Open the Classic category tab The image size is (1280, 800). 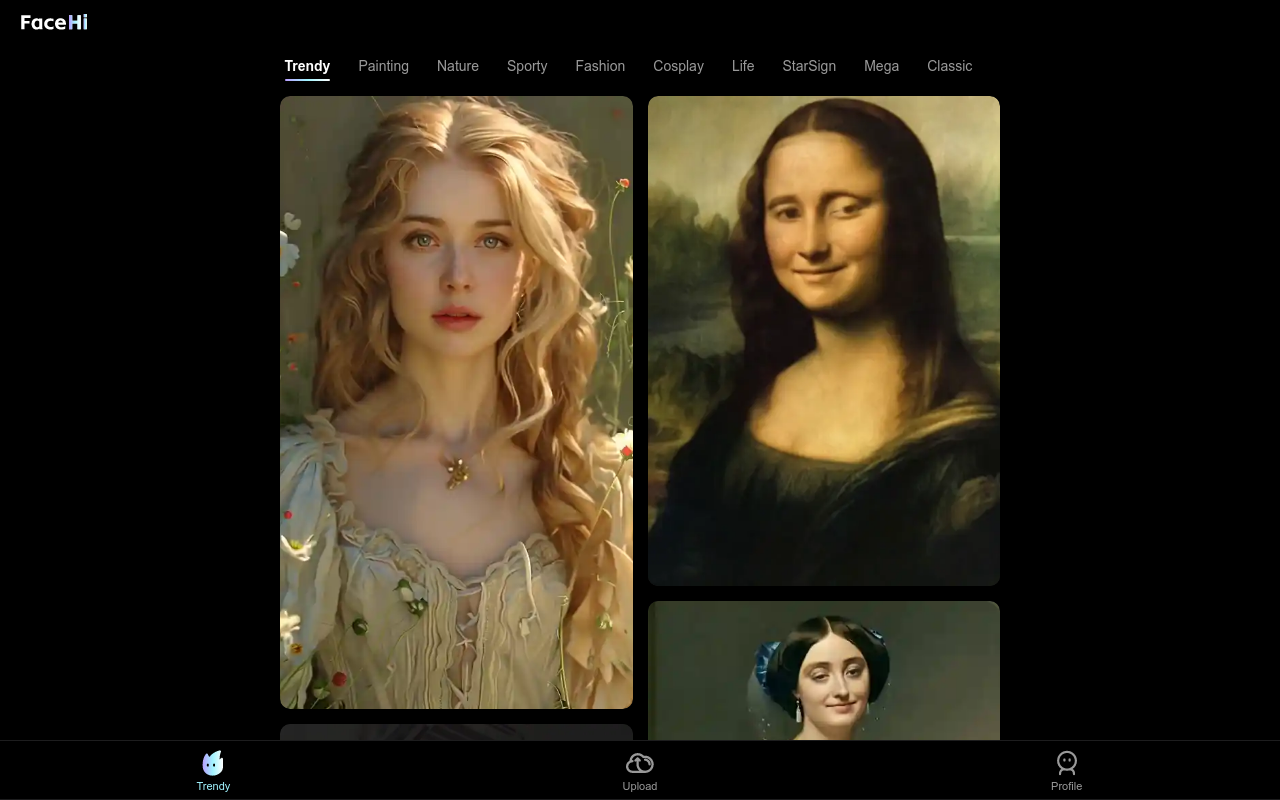click(x=950, y=66)
